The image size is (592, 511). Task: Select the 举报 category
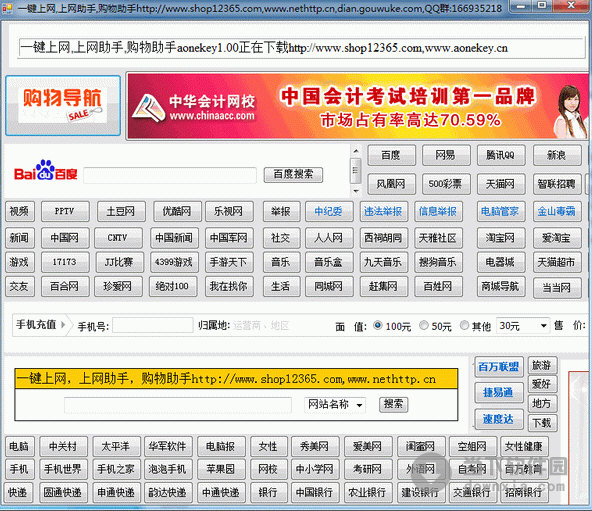click(x=281, y=211)
